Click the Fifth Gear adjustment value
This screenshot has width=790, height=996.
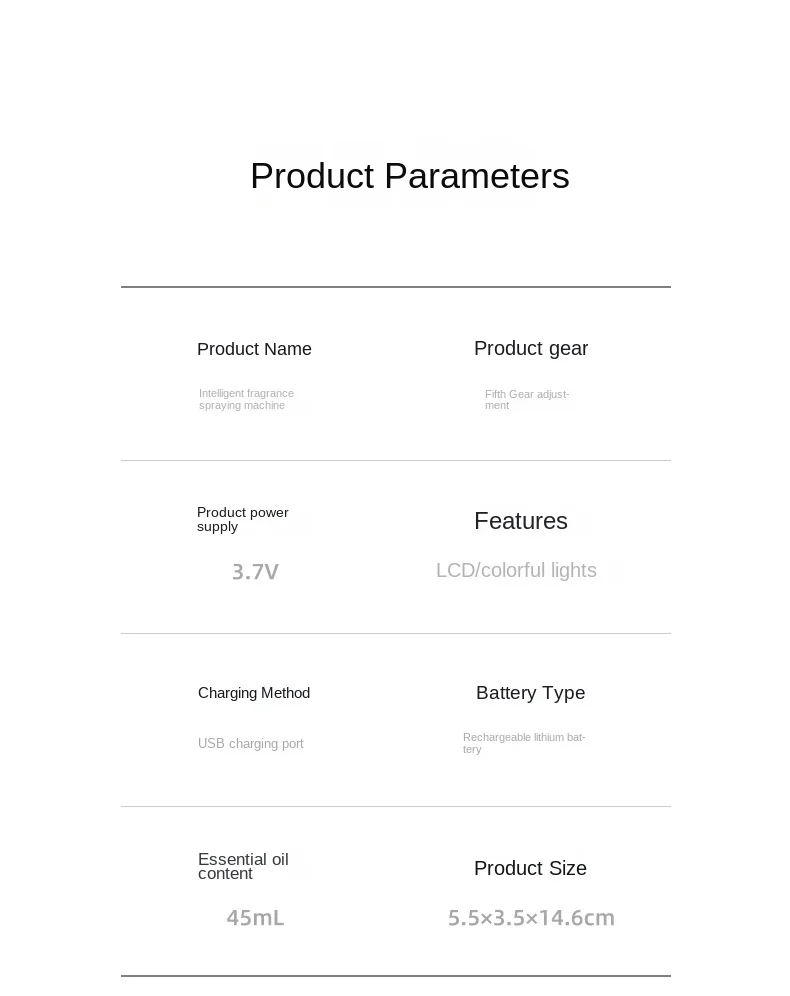(x=526, y=400)
